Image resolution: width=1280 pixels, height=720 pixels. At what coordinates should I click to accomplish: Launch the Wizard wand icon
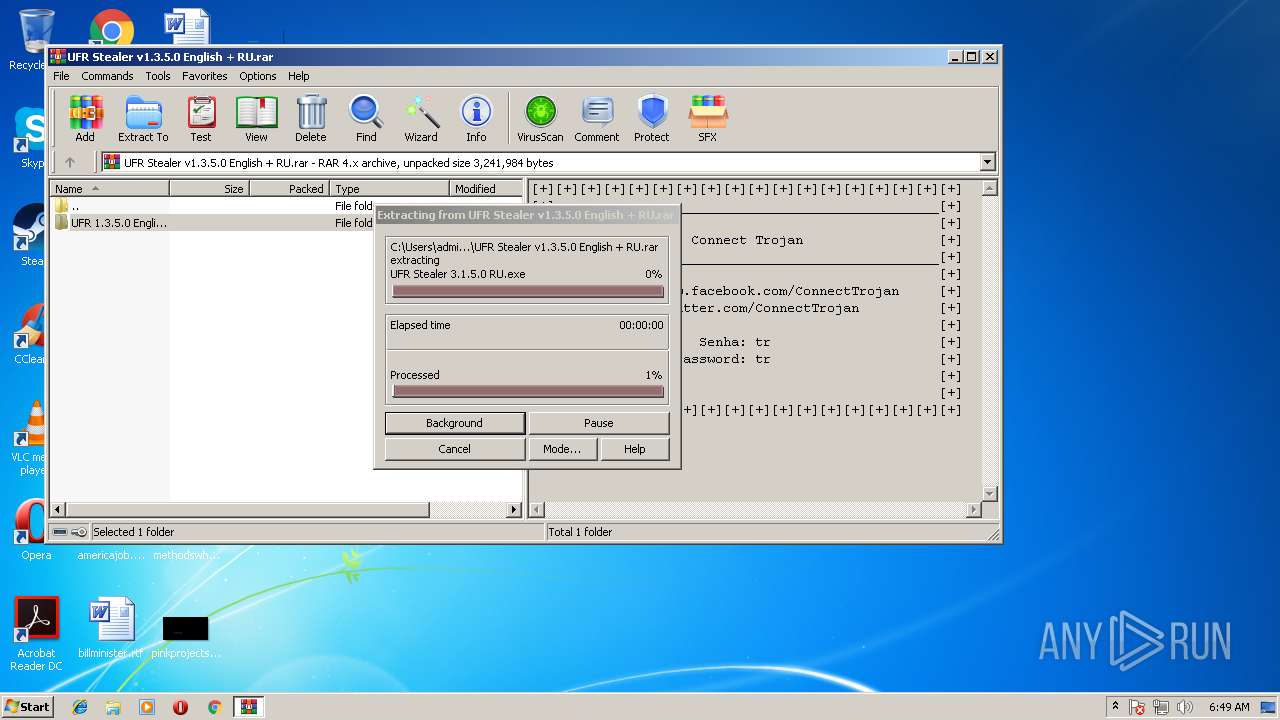click(421, 119)
